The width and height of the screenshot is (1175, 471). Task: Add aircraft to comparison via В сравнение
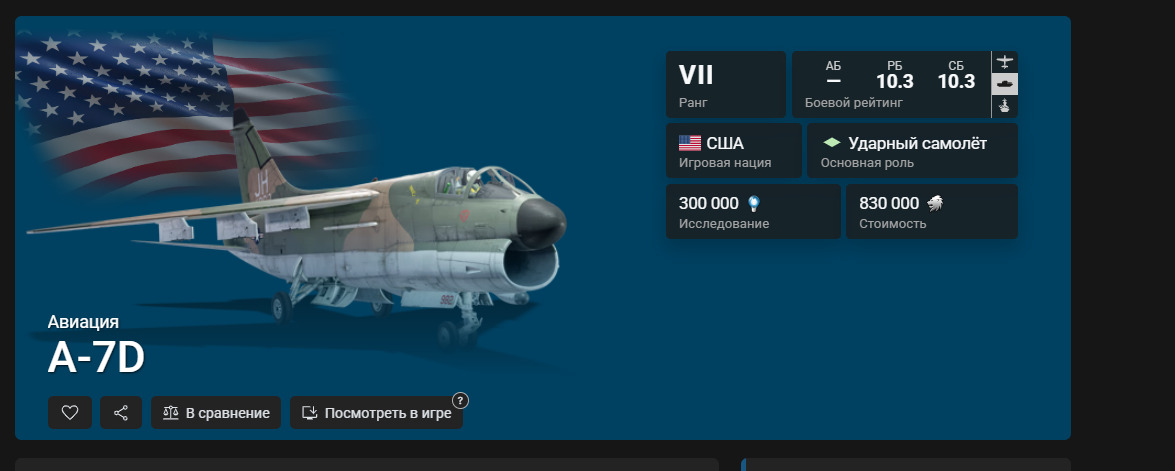pos(216,413)
